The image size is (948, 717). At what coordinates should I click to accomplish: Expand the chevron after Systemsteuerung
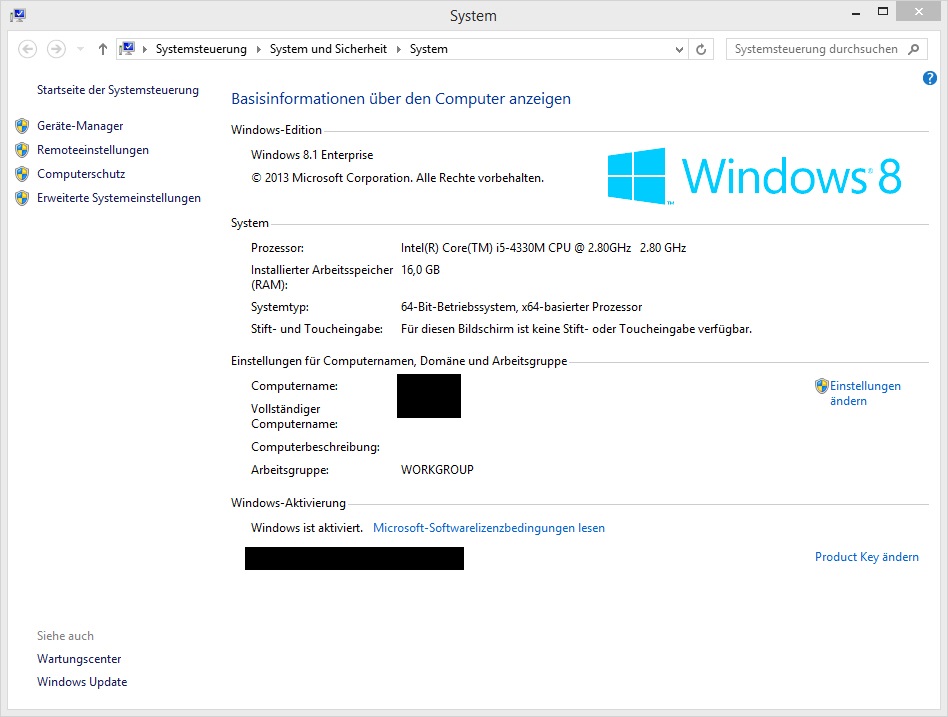pos(258,49)
